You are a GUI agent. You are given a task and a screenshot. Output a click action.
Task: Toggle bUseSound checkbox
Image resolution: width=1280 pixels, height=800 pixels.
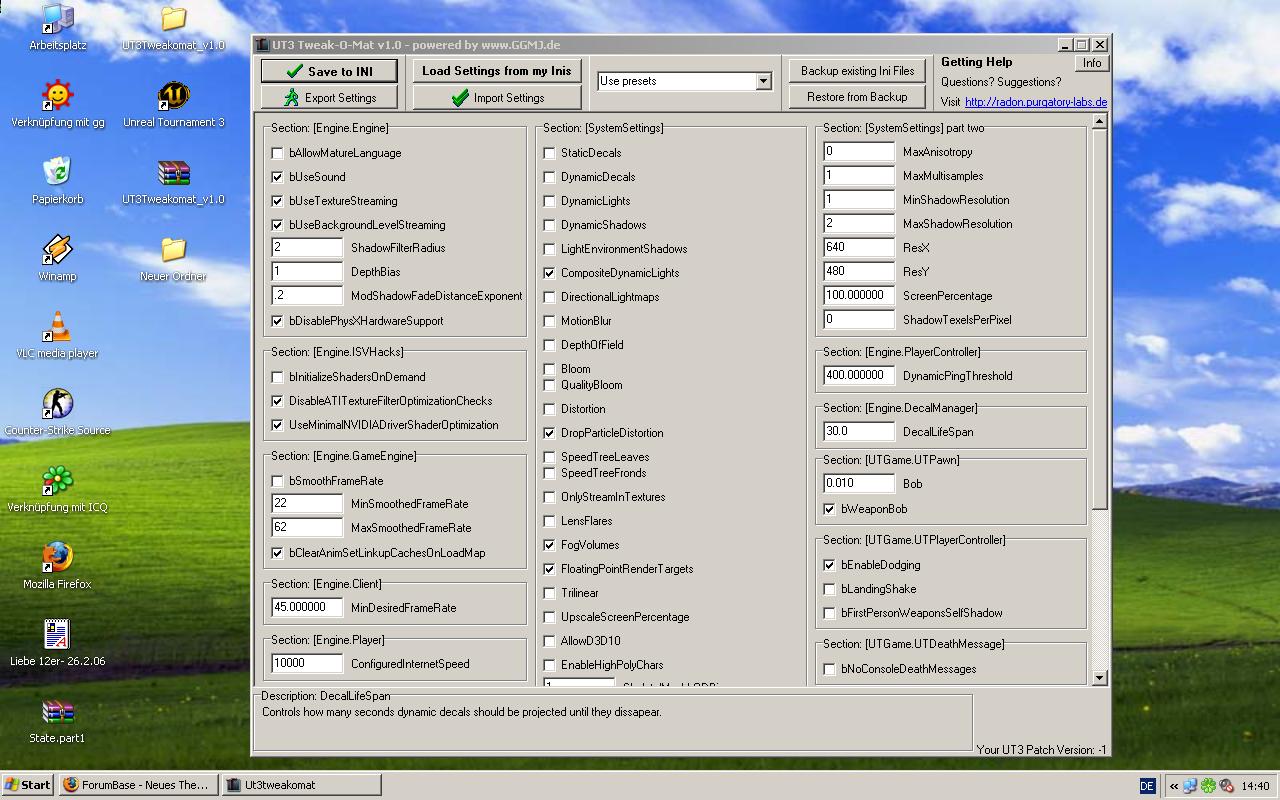tap(278, 177)
